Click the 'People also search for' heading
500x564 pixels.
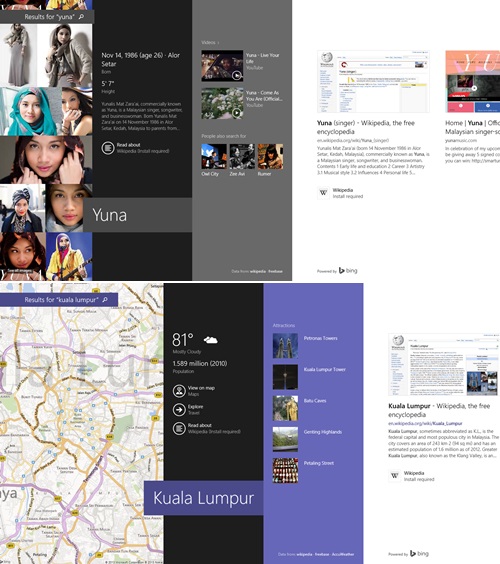tap(224, 136)
